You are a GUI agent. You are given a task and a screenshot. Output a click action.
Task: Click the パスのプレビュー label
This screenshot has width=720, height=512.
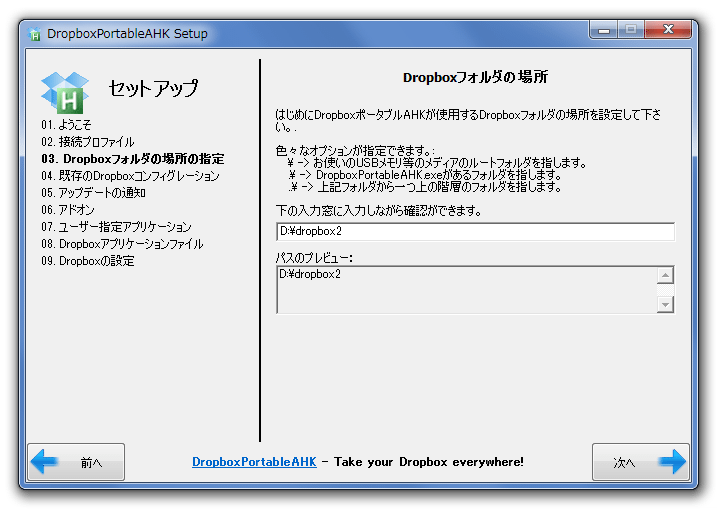pos(315,258)
